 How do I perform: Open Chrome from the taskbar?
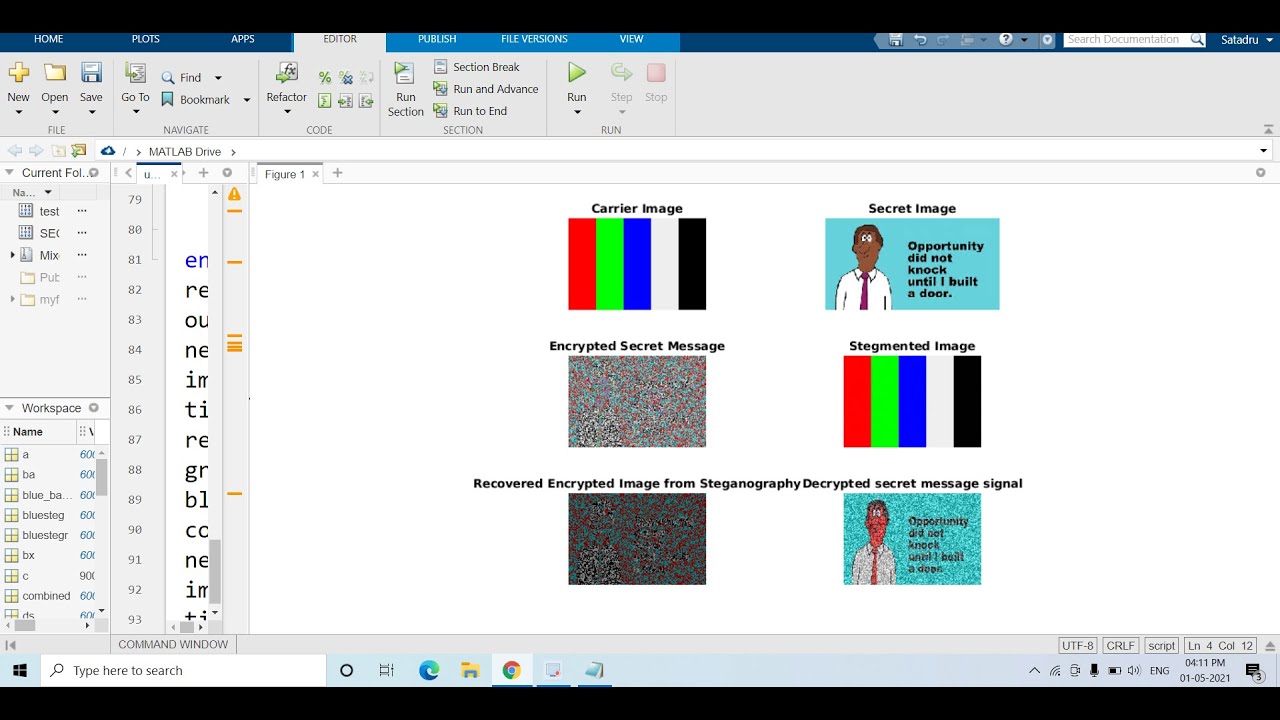pos(511,670)
